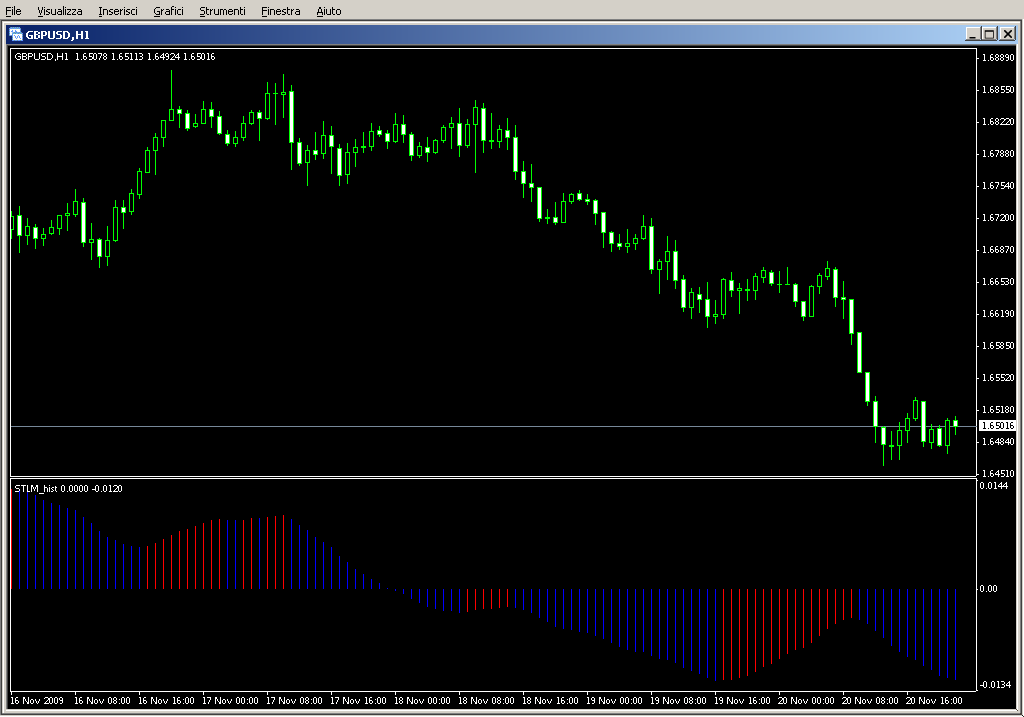Open the Strumenti menu
Viewport: 1024px width, 717px height.
[222, 11]
